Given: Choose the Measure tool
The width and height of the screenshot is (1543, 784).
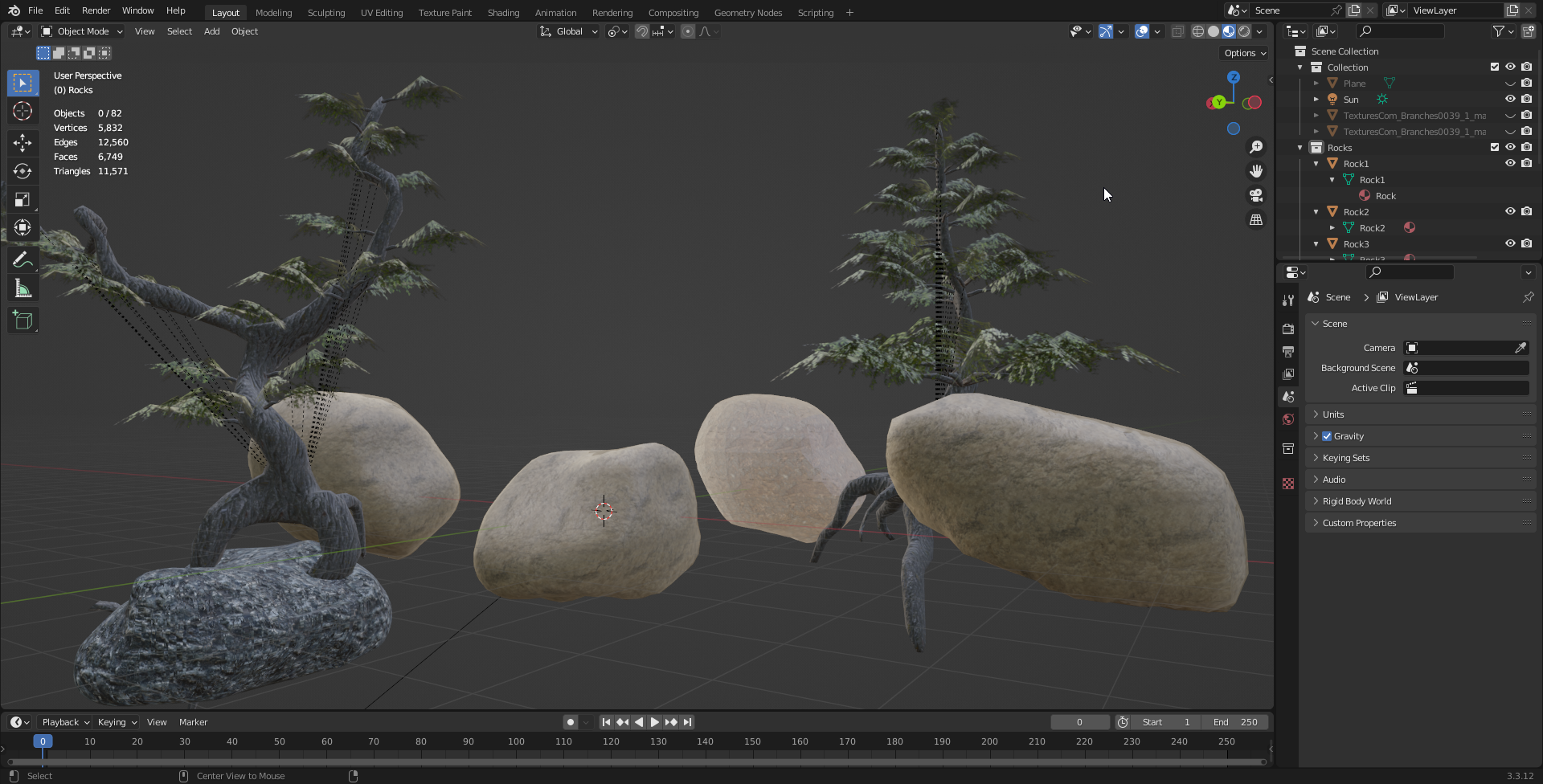Looking at the screenshot, I should (x=23, y=288).
